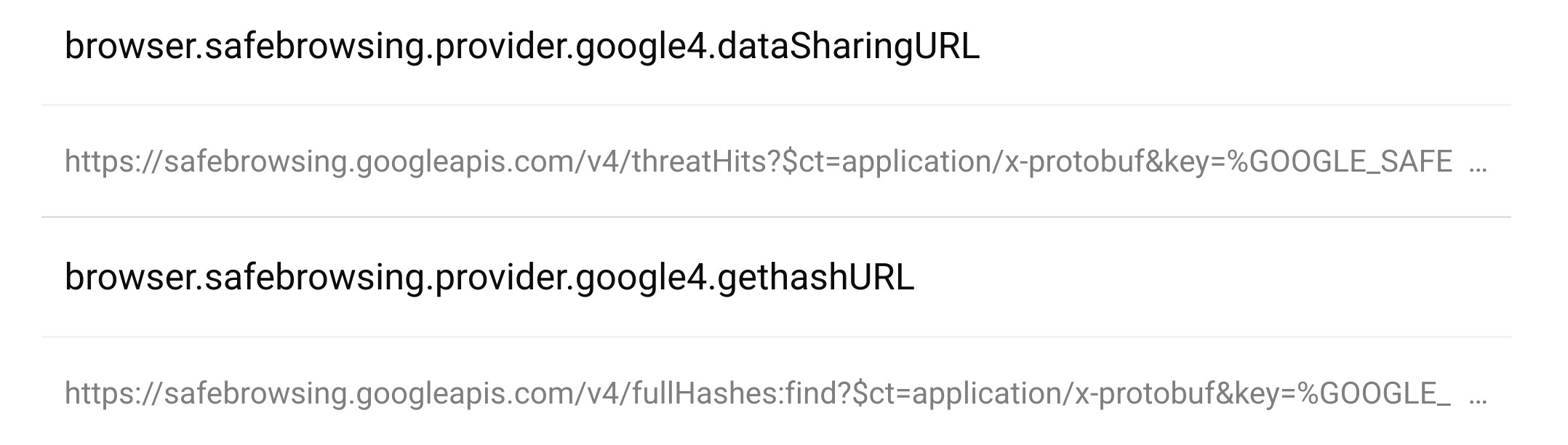Select the google4.gethashURL preference name
This screenshot has height=445, width=1568.
pyautogui.click(x=489, y=278)
